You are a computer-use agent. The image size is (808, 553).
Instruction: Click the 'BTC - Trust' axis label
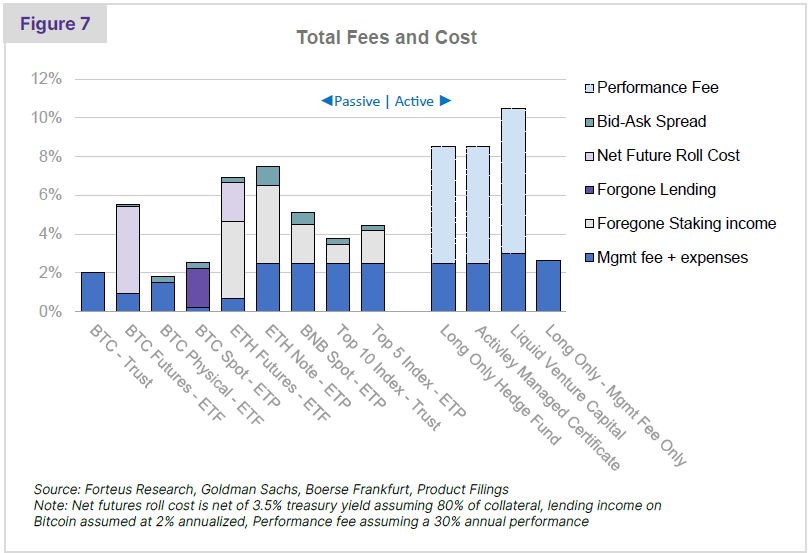(121, 356)
